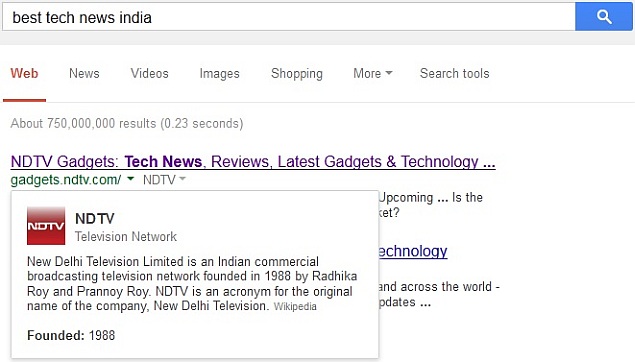The height and width of the screenshot is (362, 635).
Task: Switch to the Videos tab
Action: 149,73
